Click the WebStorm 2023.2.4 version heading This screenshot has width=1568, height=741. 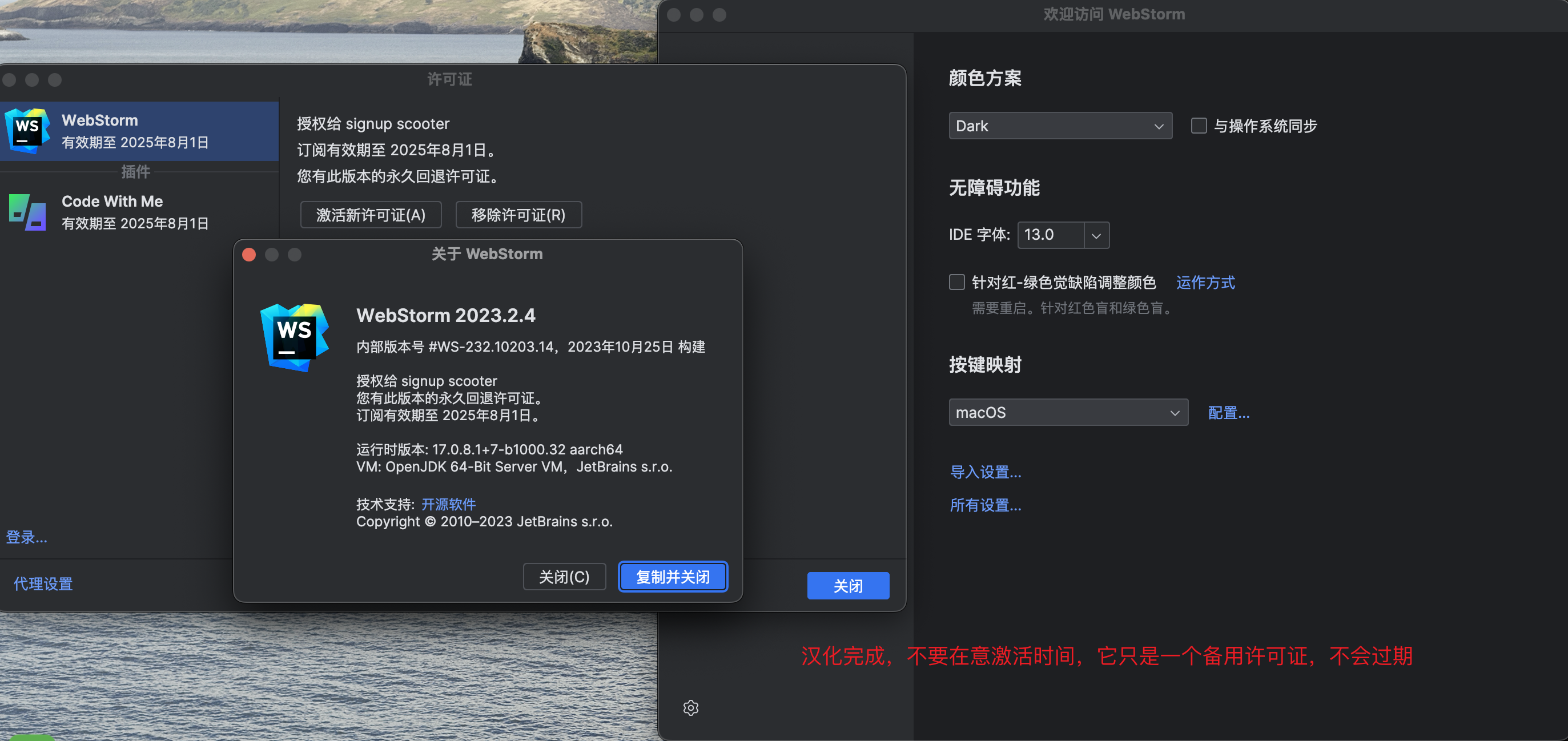tap(445, 315)
